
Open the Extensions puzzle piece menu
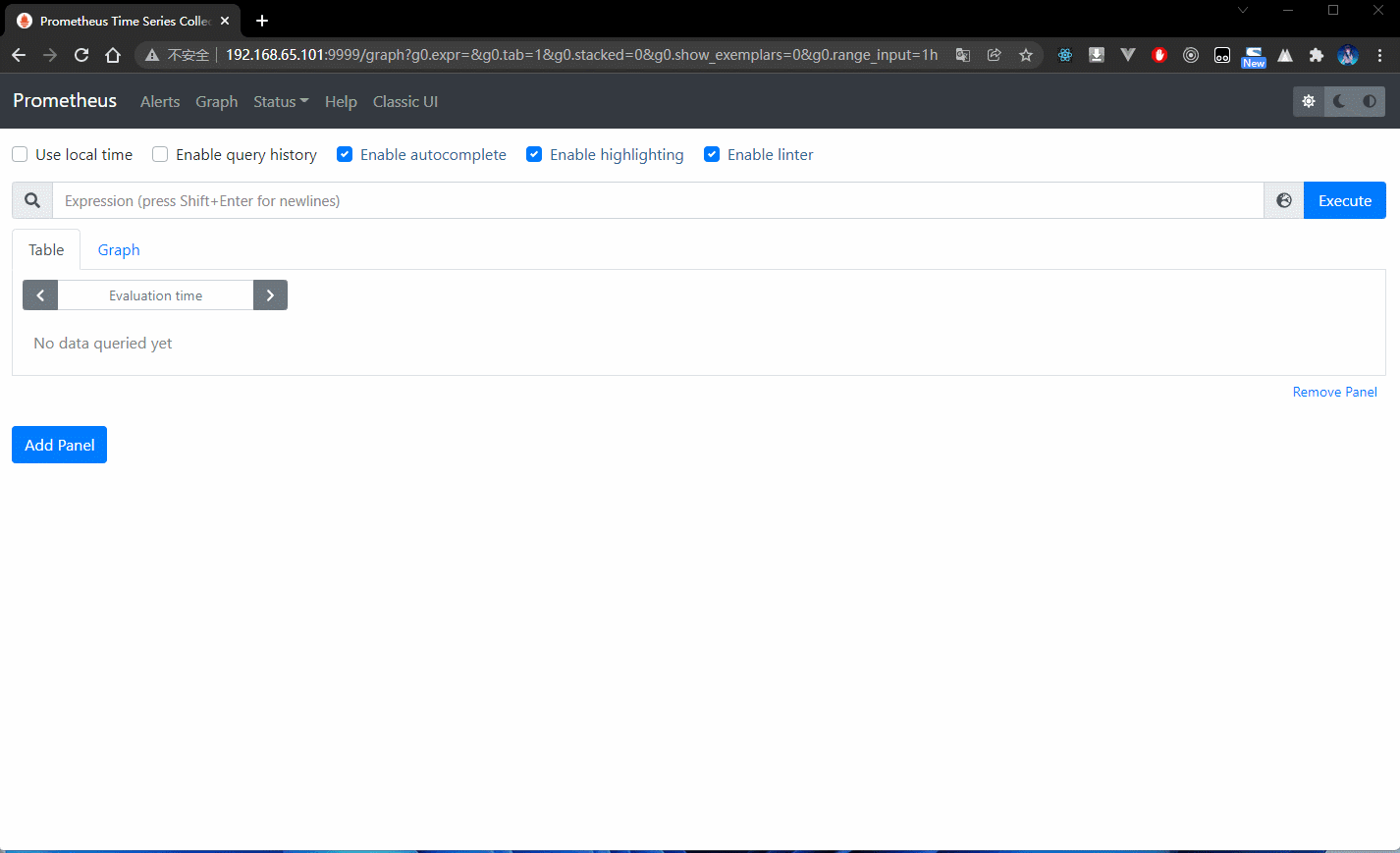tap(1317, 55)
